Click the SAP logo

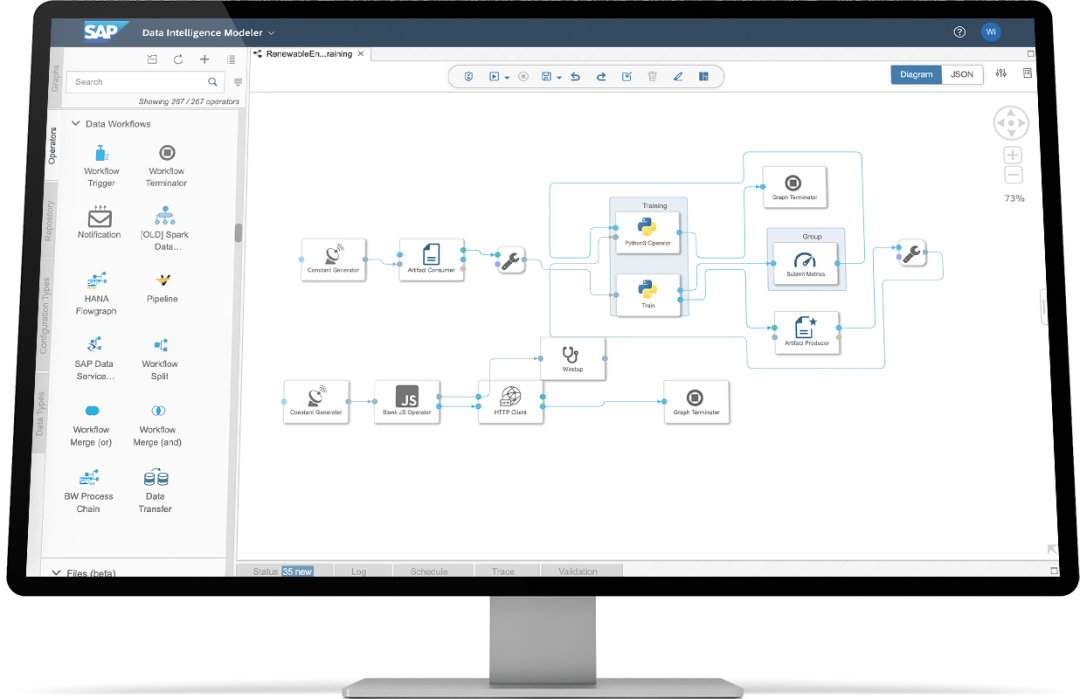click(x=105, y=32)
